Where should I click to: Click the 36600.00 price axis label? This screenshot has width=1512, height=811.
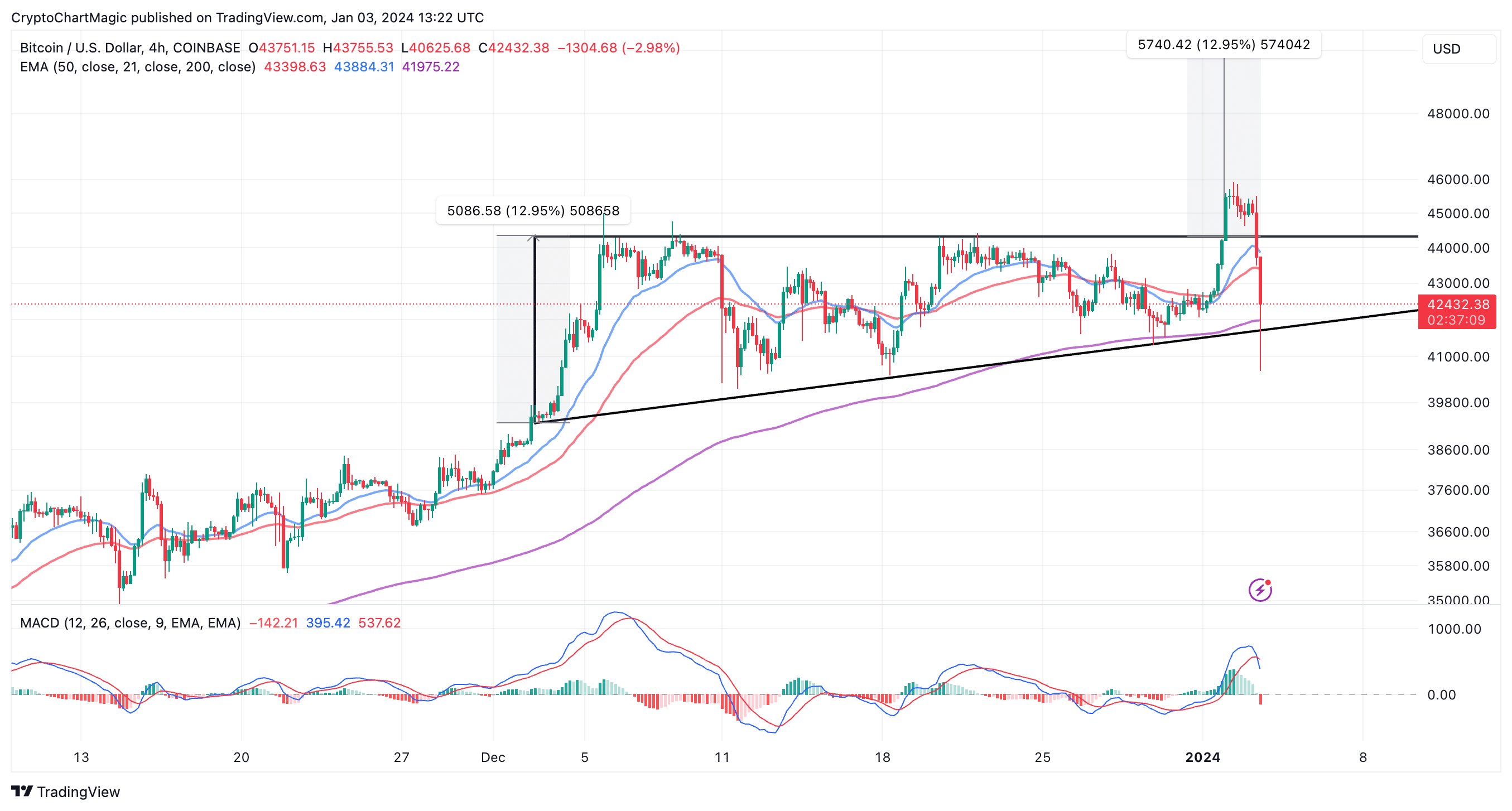pos(1458,532)
